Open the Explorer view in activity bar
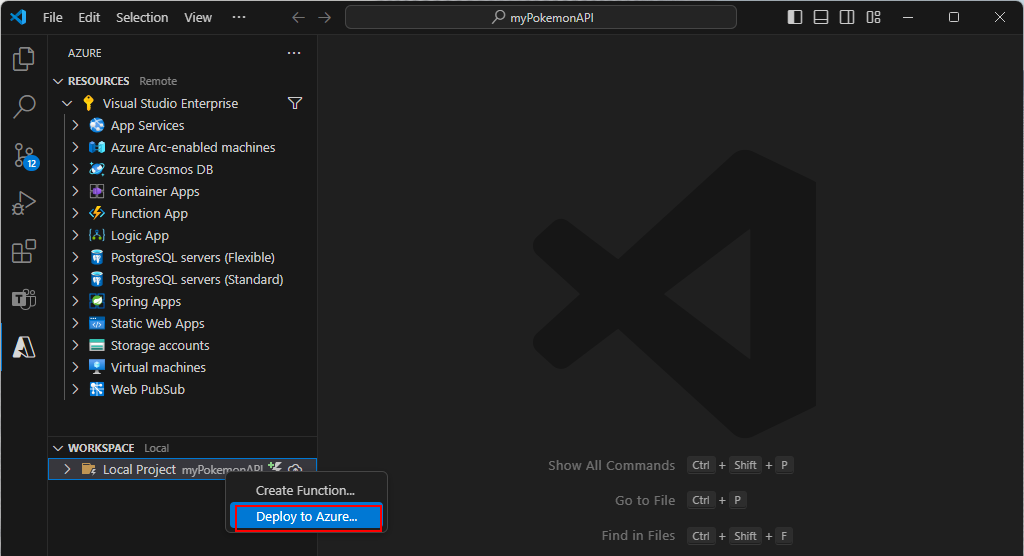 (x=24, y=59)
